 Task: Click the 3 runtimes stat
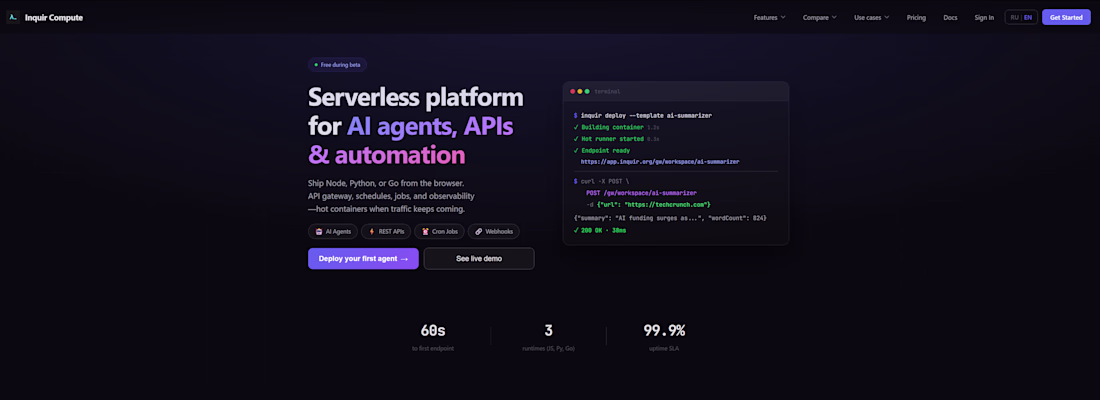coord(549,337)
